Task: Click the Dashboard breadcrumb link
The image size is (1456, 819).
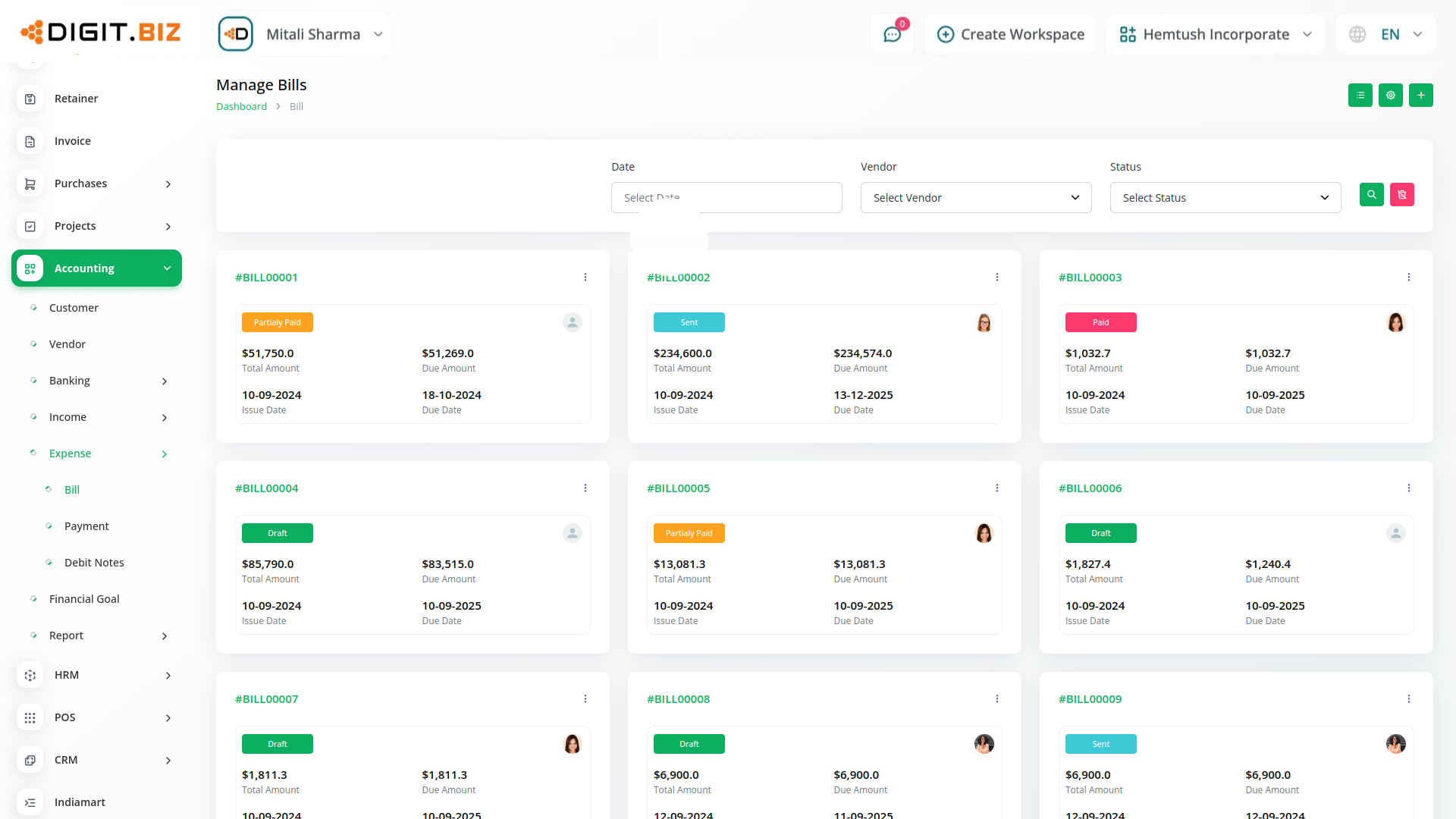Action: [x=241, y=107]
